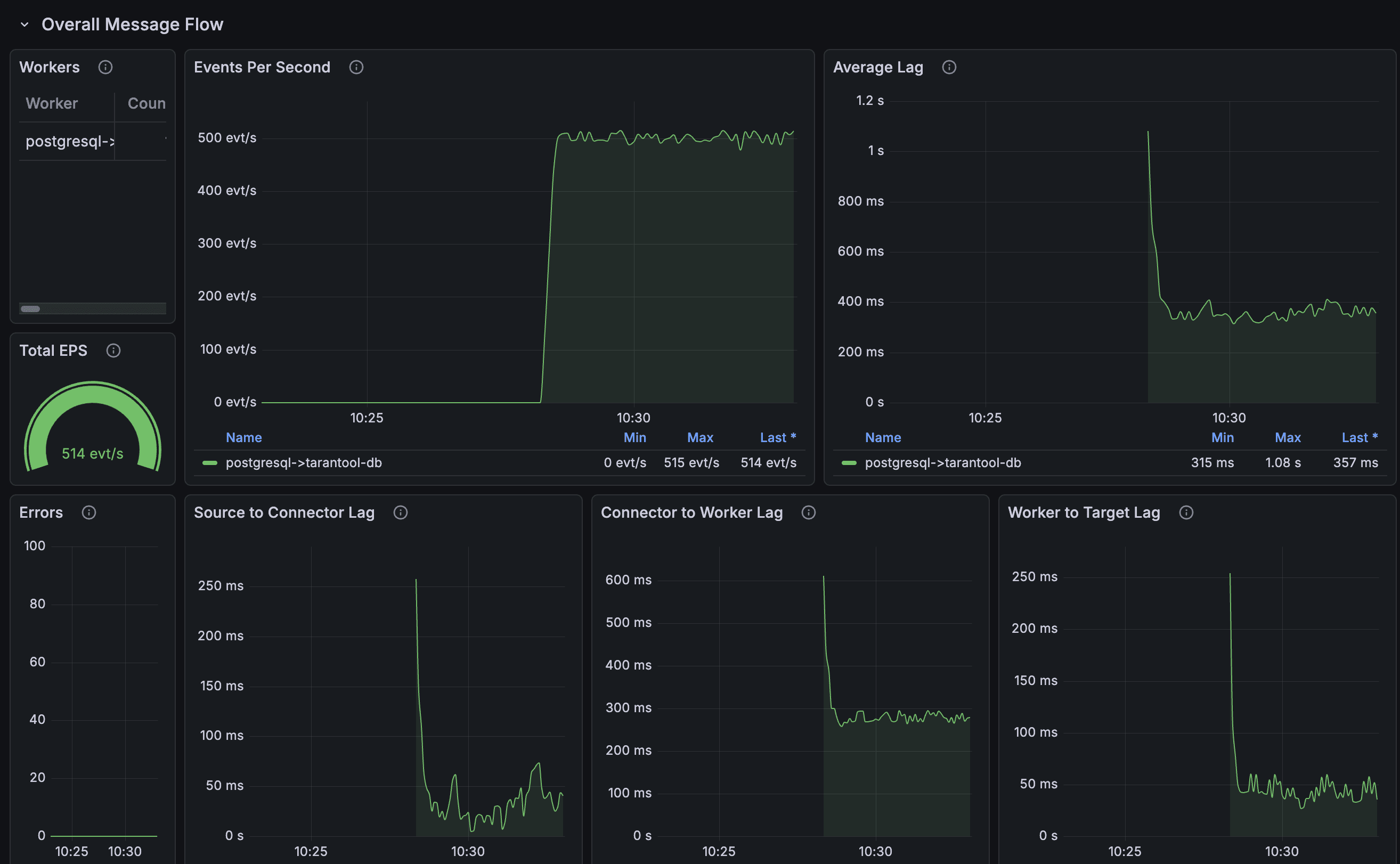This screenshot has width=1400, height=864.
Task: Open the Errors panel title
Action: coord(41,512)
